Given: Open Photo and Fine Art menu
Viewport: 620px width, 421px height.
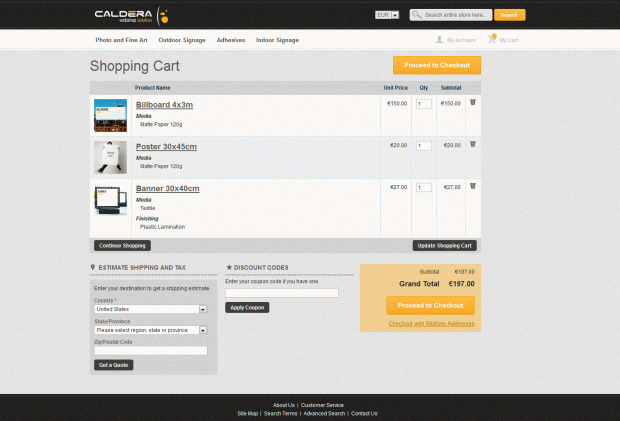Looking at the screenshot, I should (x=121, y=40).
